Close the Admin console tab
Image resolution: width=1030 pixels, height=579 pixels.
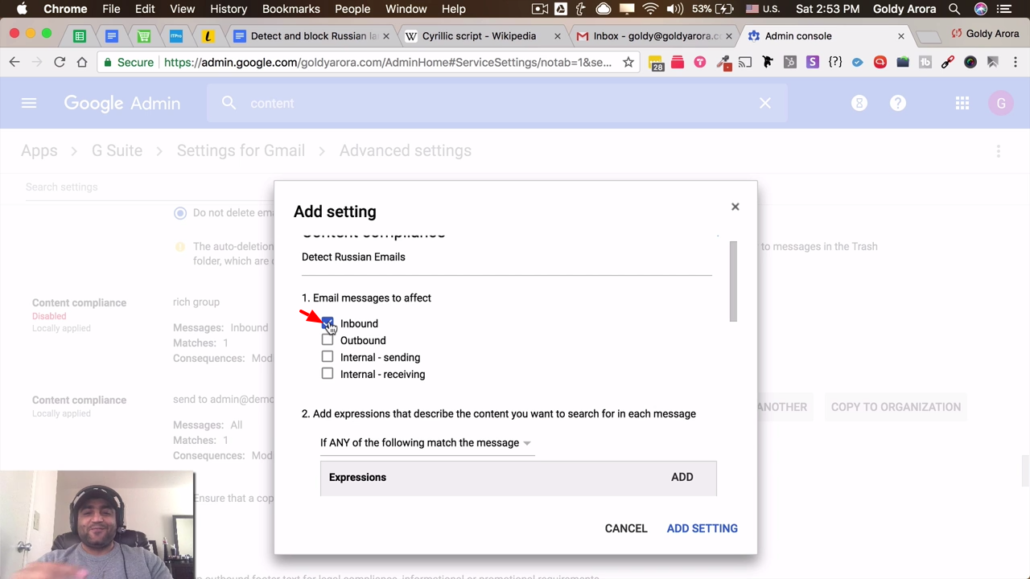click(901, 36)
